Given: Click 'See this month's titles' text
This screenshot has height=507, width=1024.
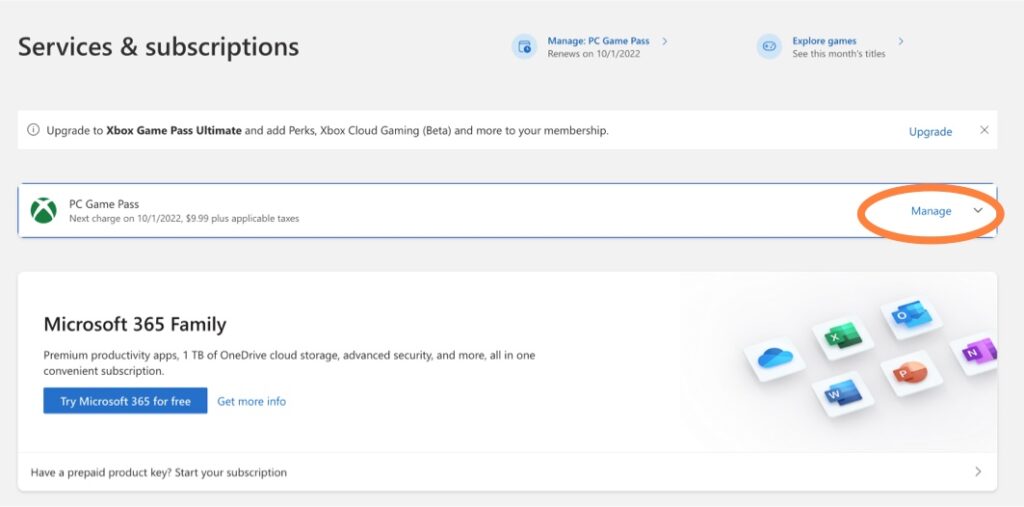Looking at the screenshot, I should coord(839,54).
